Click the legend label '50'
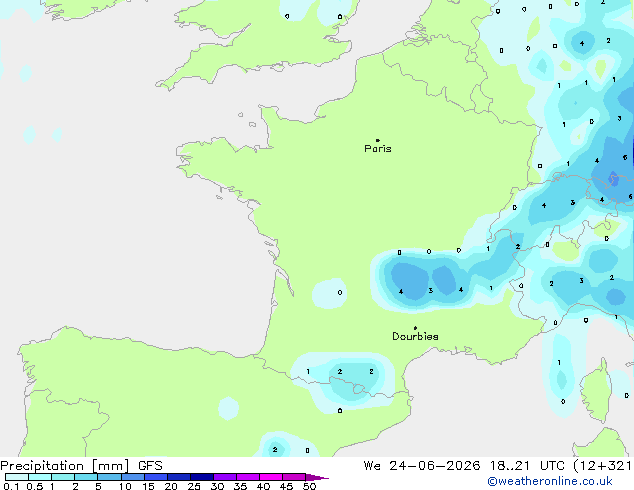The width and height of the screenshot is (634, 490). pos(309,486)
